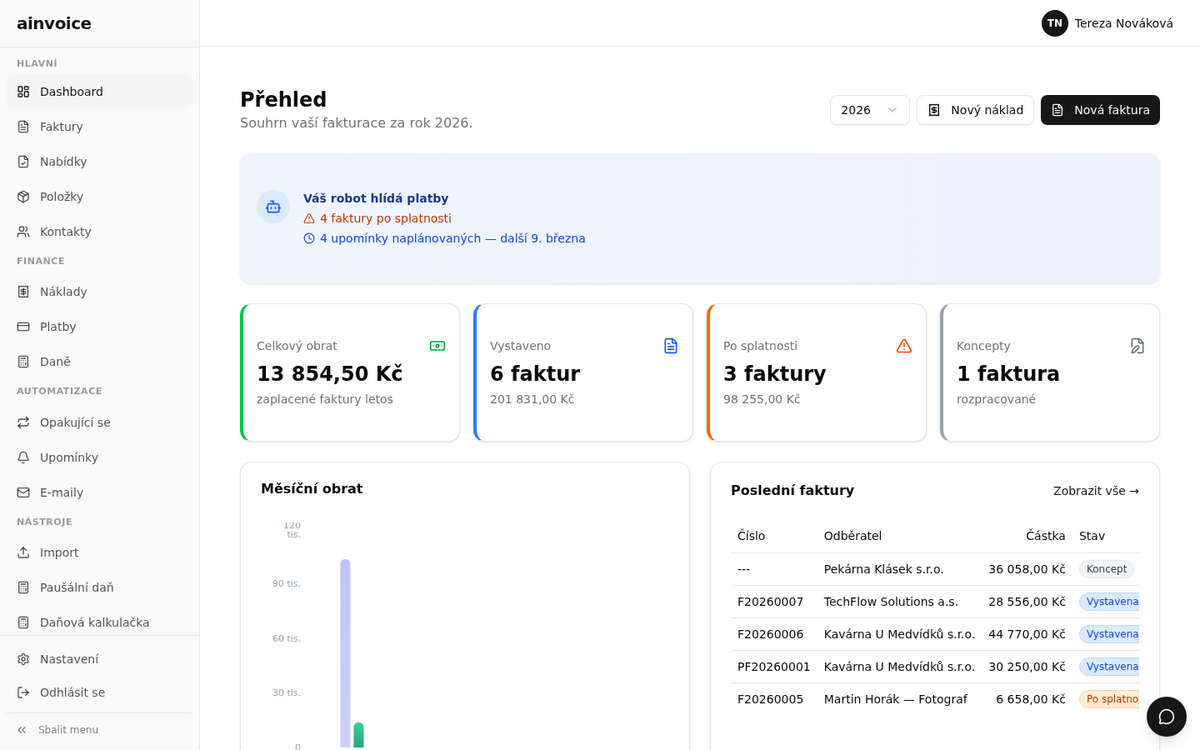
Task: Click the Vystaveno 6 faktur card
Action: tap(583, 373)
